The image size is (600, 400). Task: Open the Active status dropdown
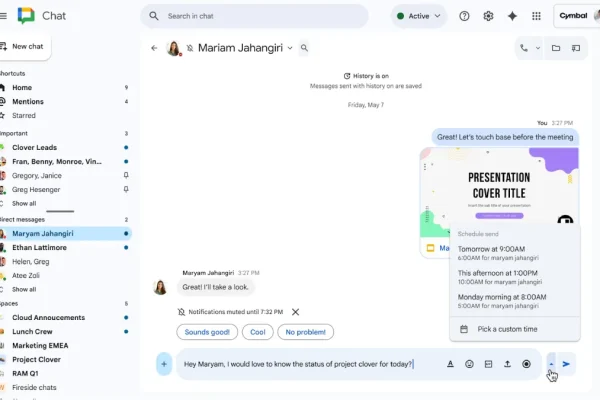point(419,16)
